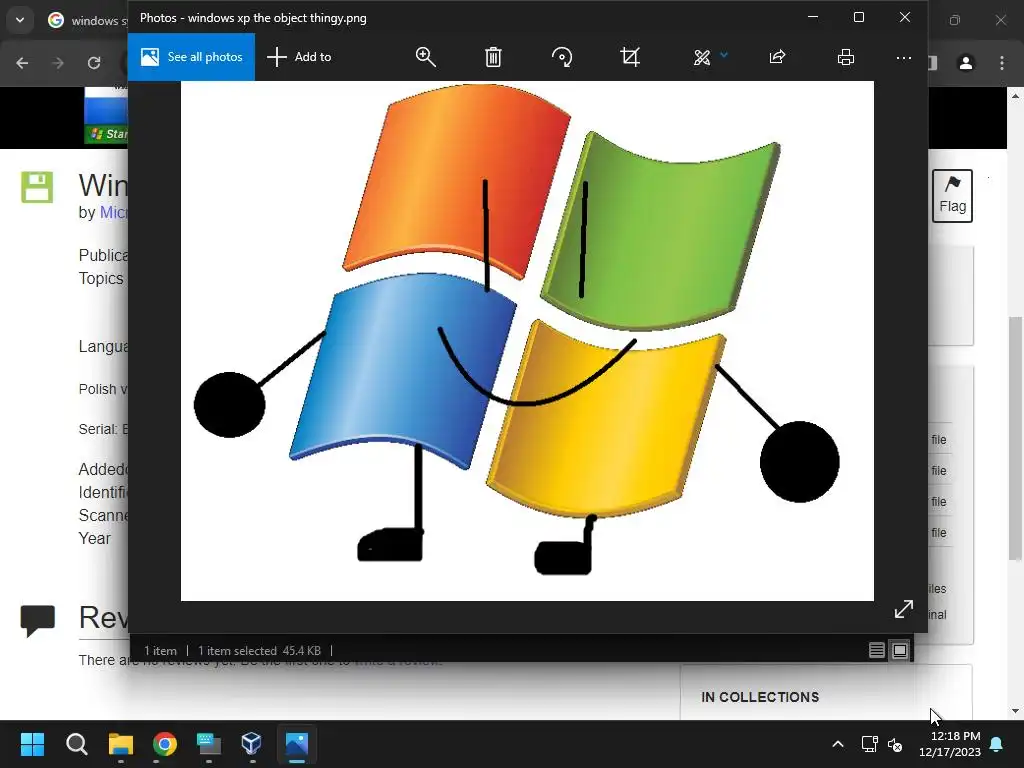This screenshot has width=1024, height=768.
Task: Open Chrome three-dot menu
Action: coord(1002,63)
